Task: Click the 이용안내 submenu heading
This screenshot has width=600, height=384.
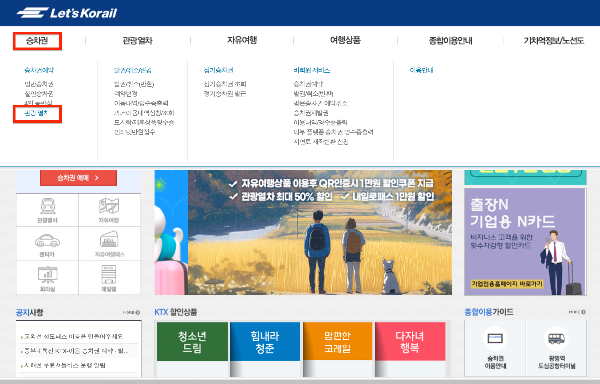Action: click(421, 70)
